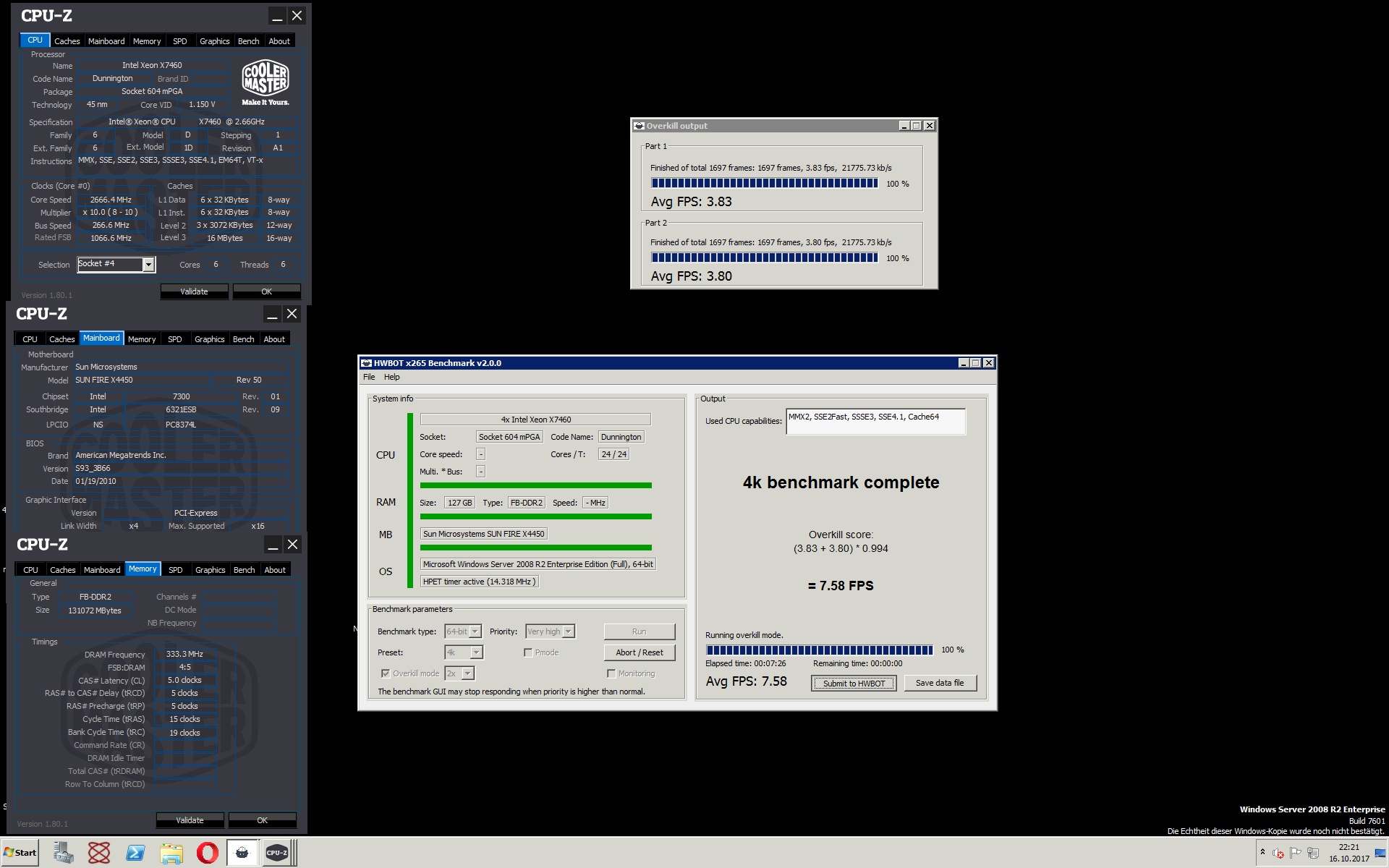Click the greyed-out Run button
Image resolution: width=1389 pixels, height=868 pixels.
pyautogui.click(x=640, y=631)
